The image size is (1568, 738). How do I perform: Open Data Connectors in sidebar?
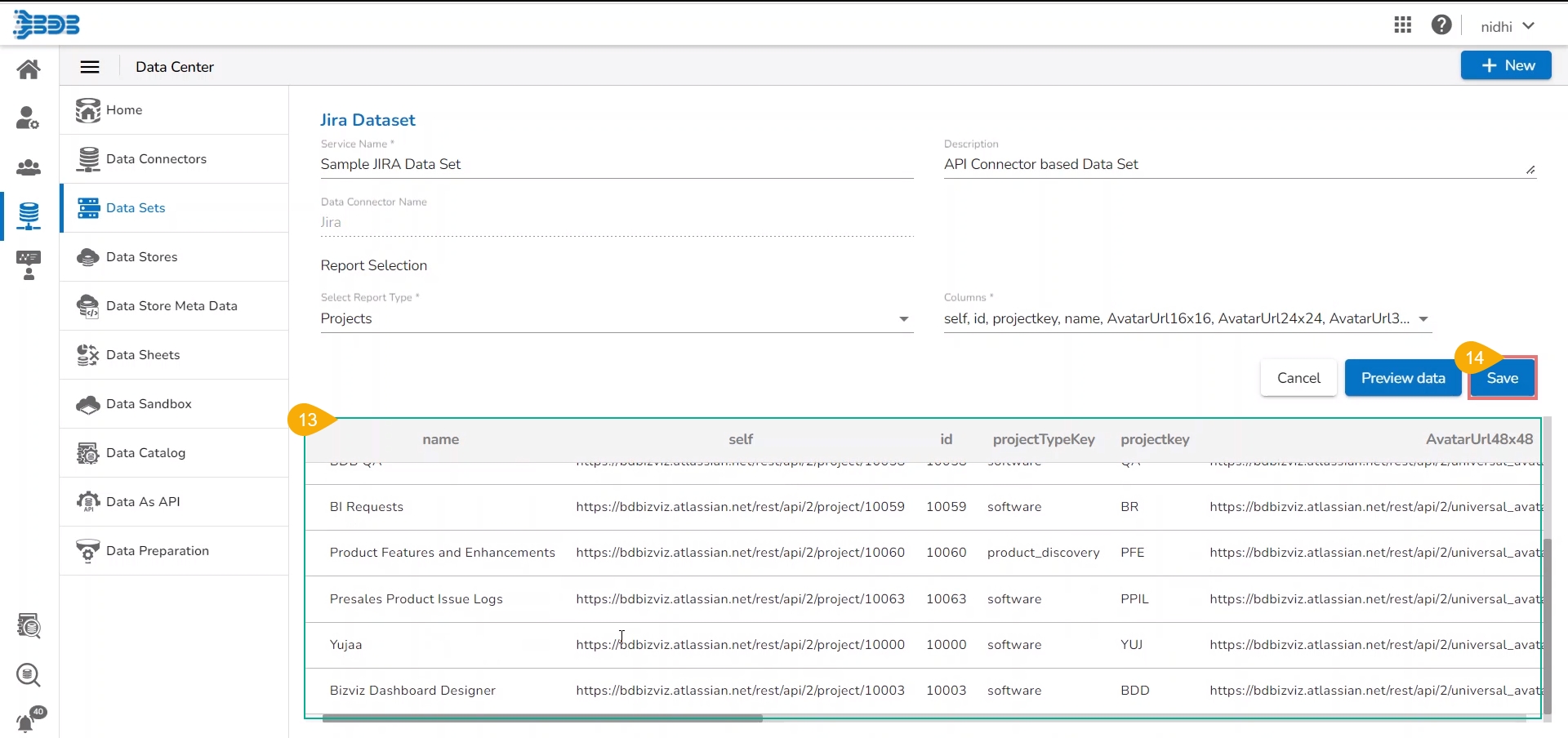(156, 159)
